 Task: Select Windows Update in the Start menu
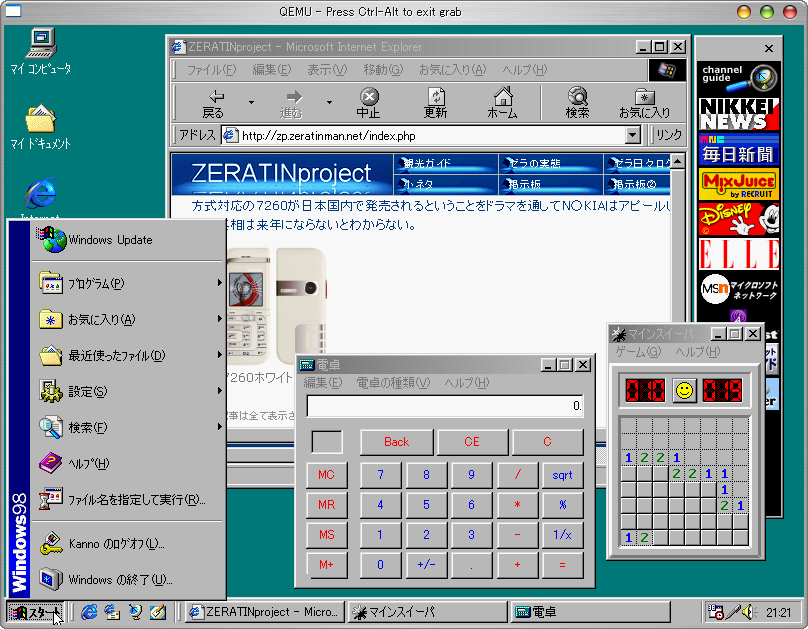point(129,240)
